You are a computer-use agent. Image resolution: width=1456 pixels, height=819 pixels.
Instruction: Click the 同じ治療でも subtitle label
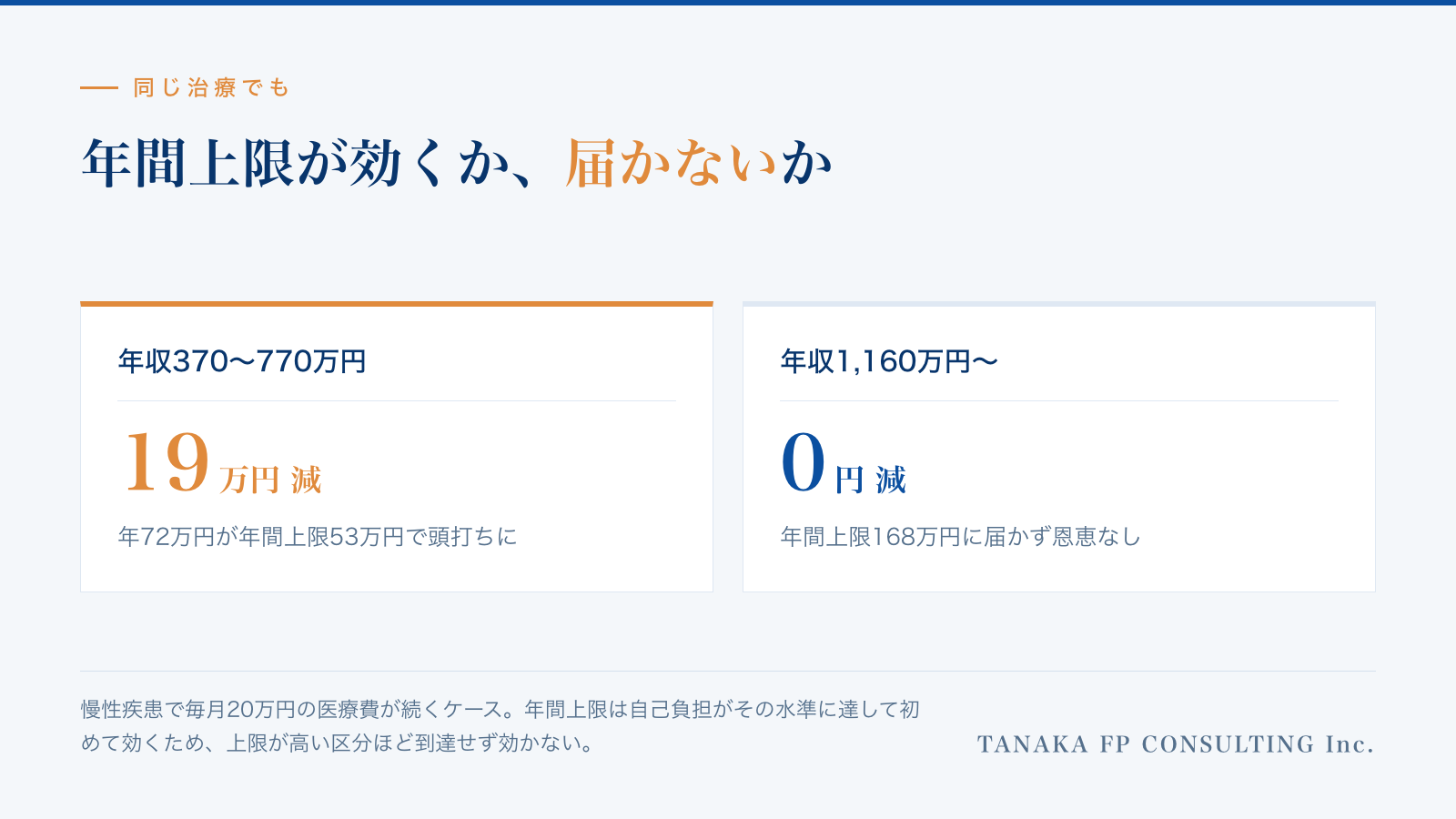tap(212, 87)
